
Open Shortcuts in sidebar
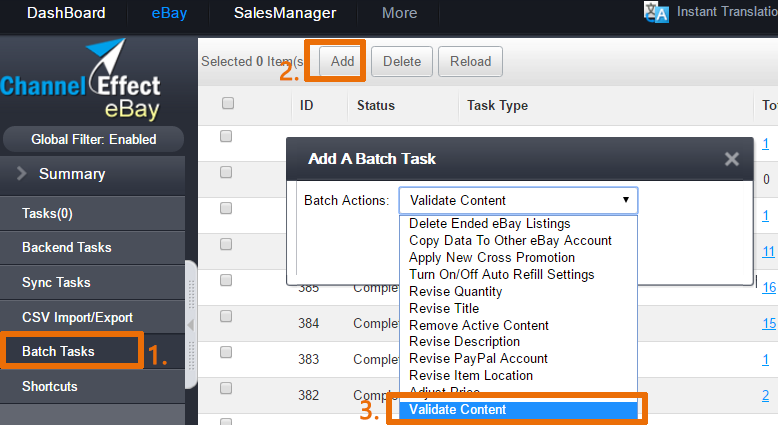[x=92, y=386]
